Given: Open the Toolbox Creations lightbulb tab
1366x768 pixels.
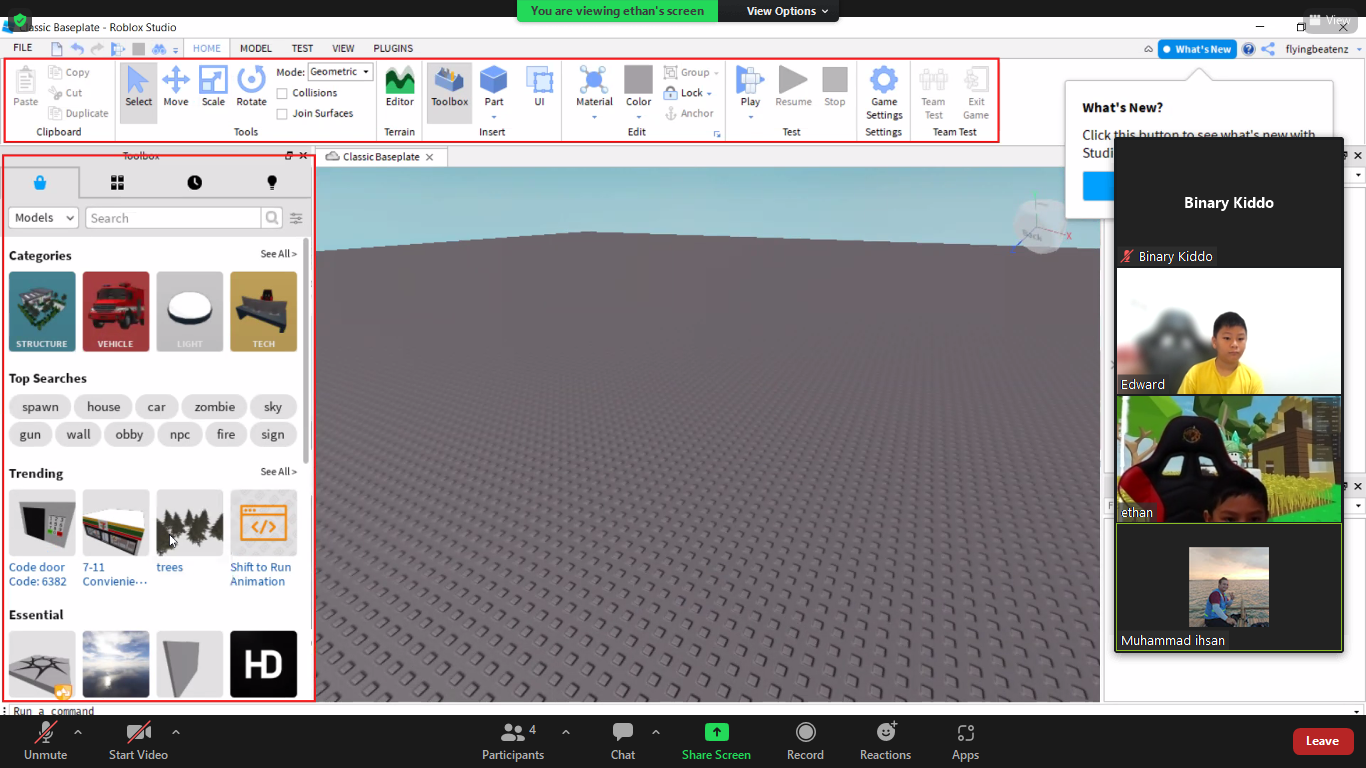Looking at the screenshot, I should (271, 182).
